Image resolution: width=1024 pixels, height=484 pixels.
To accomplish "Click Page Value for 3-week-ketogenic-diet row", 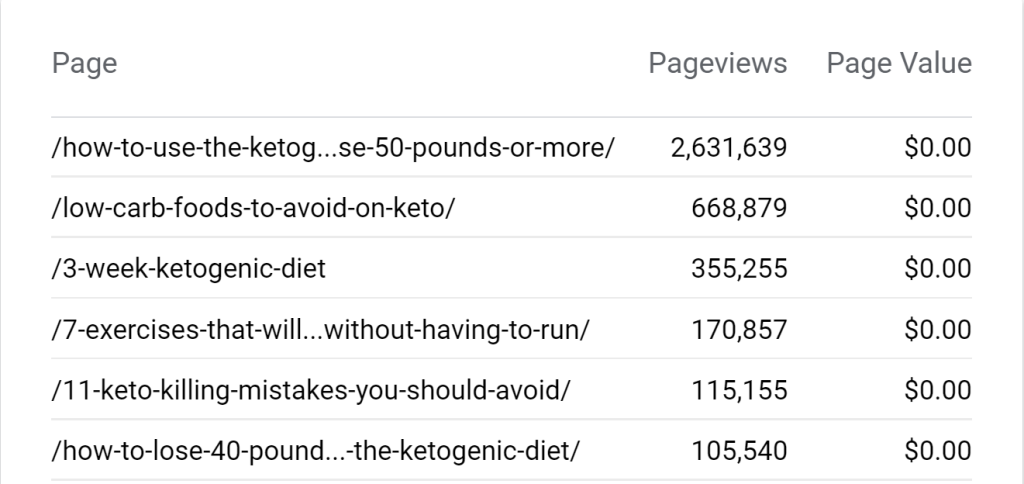I will (x=937, y=269).
